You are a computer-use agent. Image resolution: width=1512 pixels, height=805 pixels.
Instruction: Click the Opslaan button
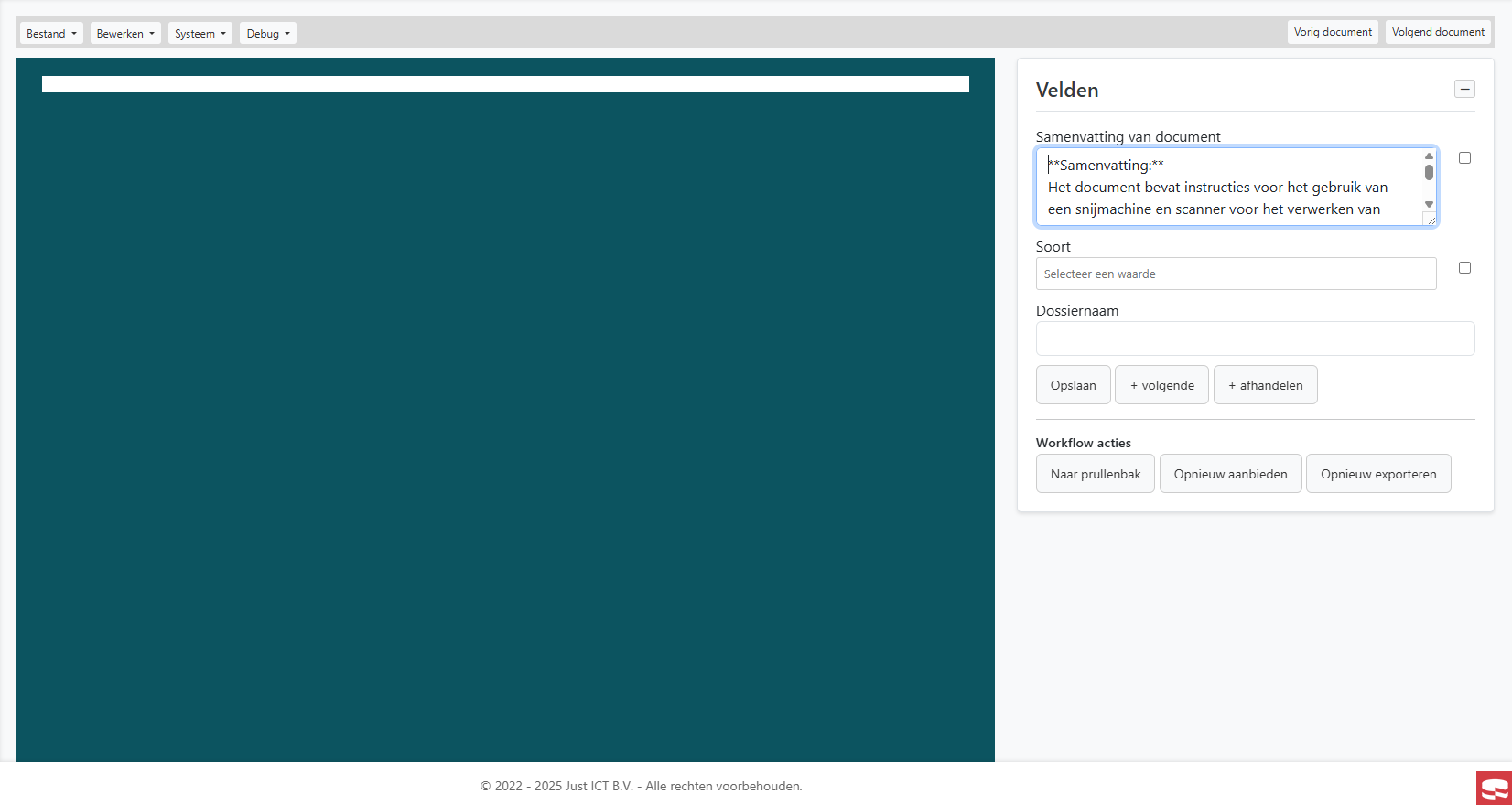(1073, 385)
